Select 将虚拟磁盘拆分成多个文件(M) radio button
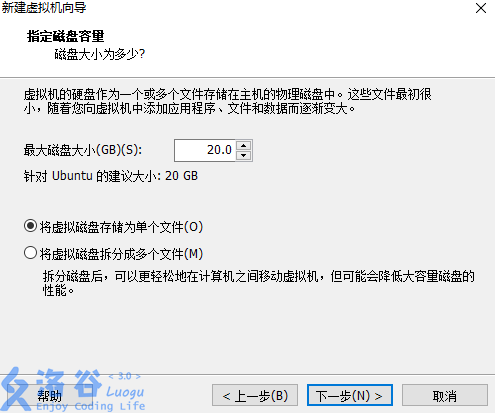Screen dimensions: 495x413 [30, 253]
